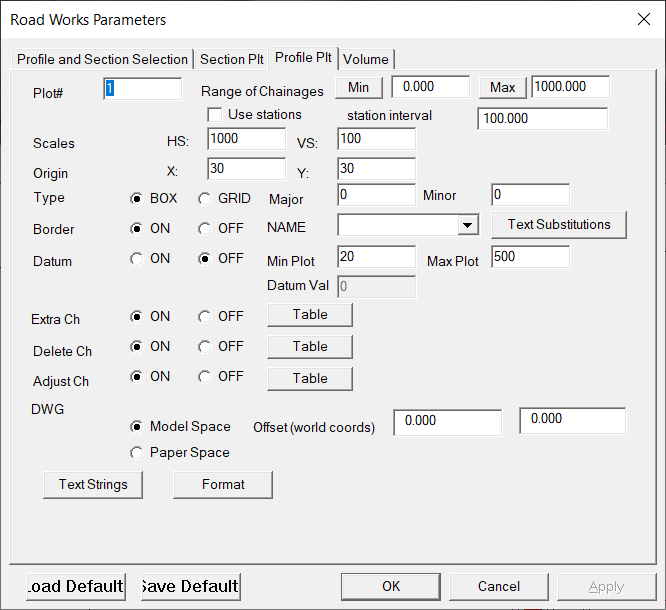Open Text Substitutions dialog
666x610 pixels.
coord(559,225)
